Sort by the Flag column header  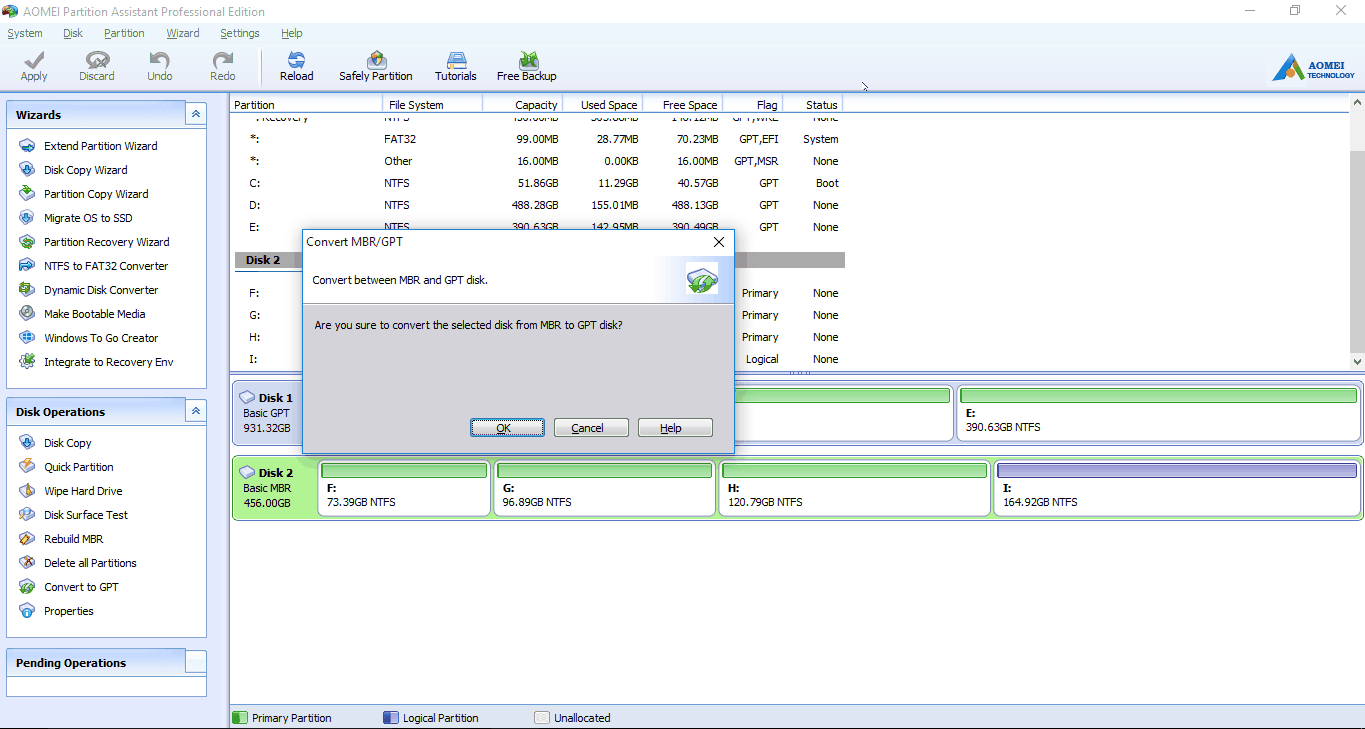tap(752, 105)
